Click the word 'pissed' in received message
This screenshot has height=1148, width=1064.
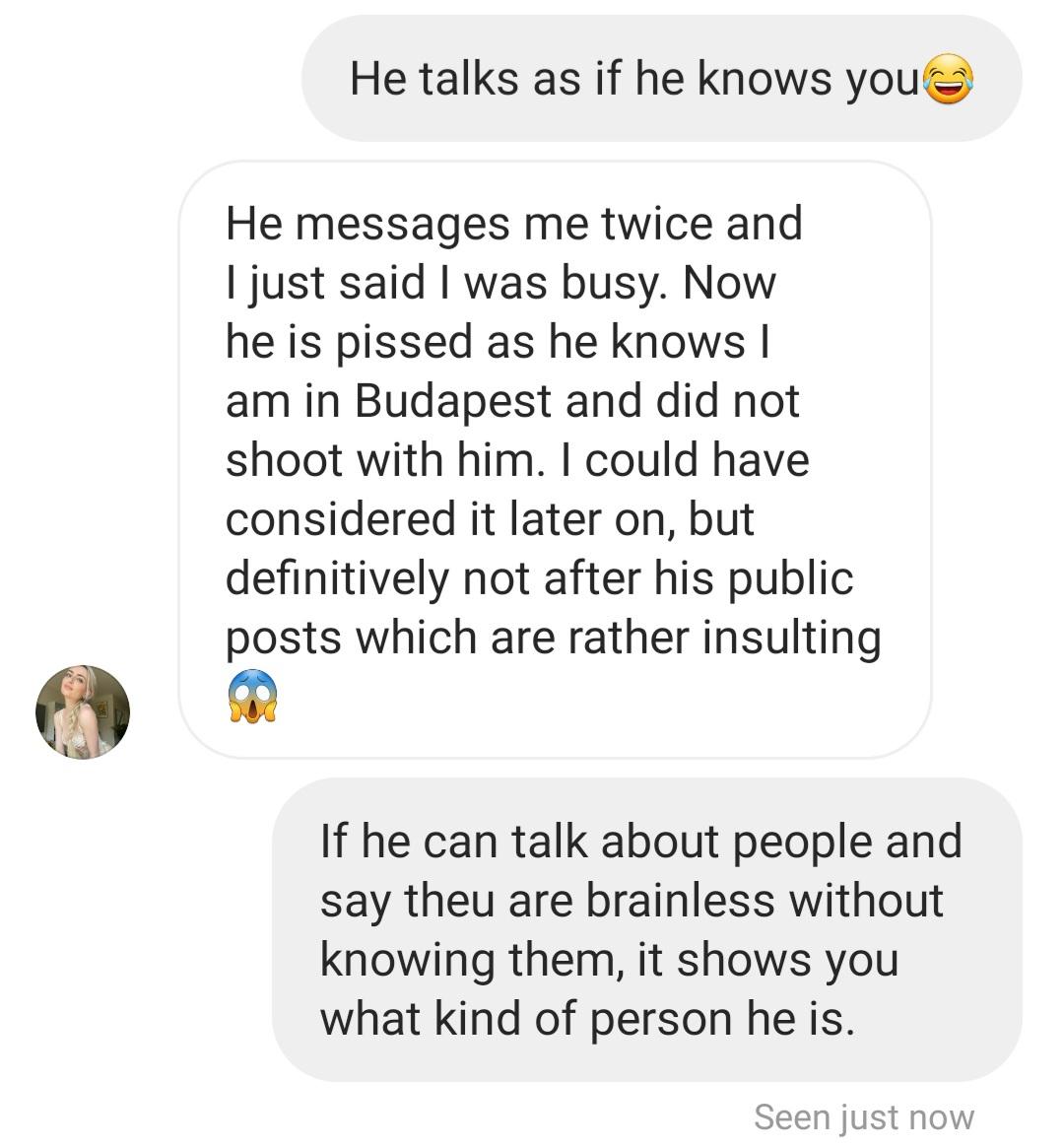404,343
